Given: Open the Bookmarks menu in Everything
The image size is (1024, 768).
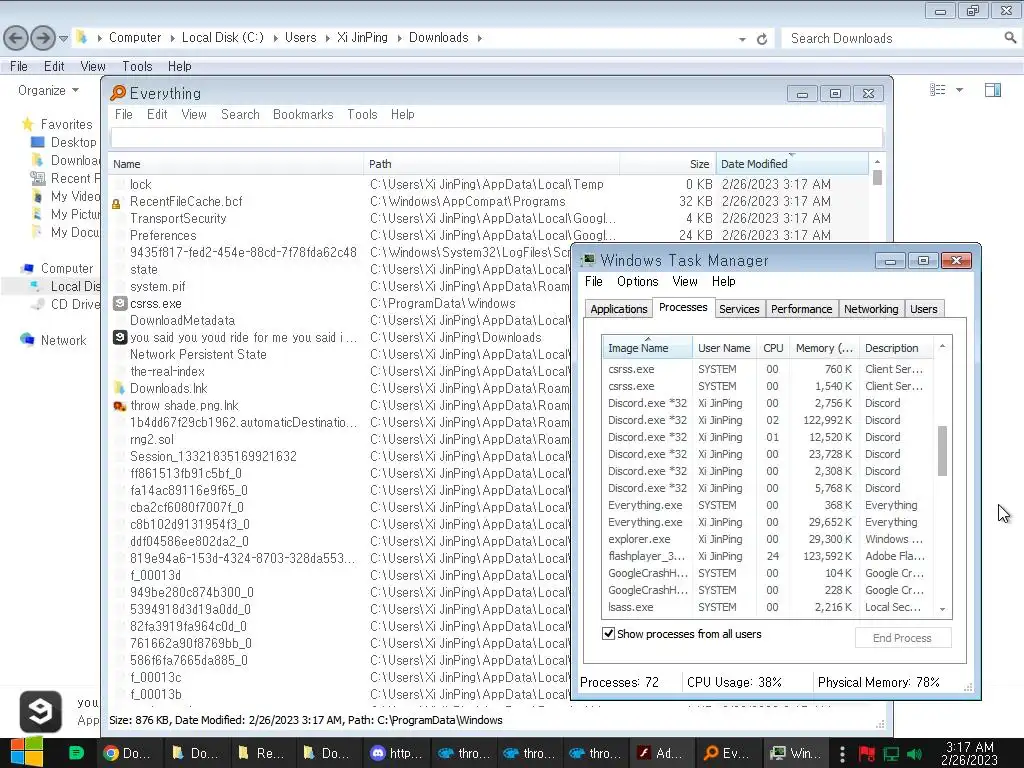Looking at the screenshot, I should [303, 114].
